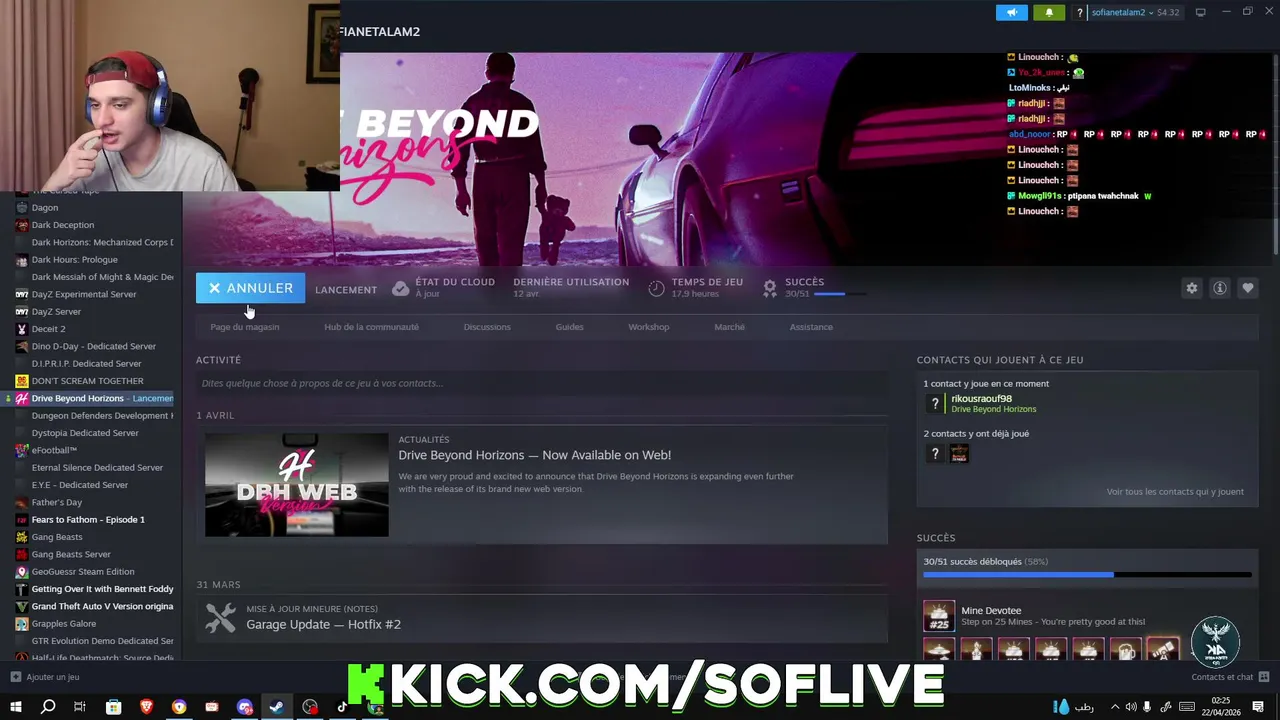Open the Discussions tab
Viewport: 1280px width, 720px height.
487,327
